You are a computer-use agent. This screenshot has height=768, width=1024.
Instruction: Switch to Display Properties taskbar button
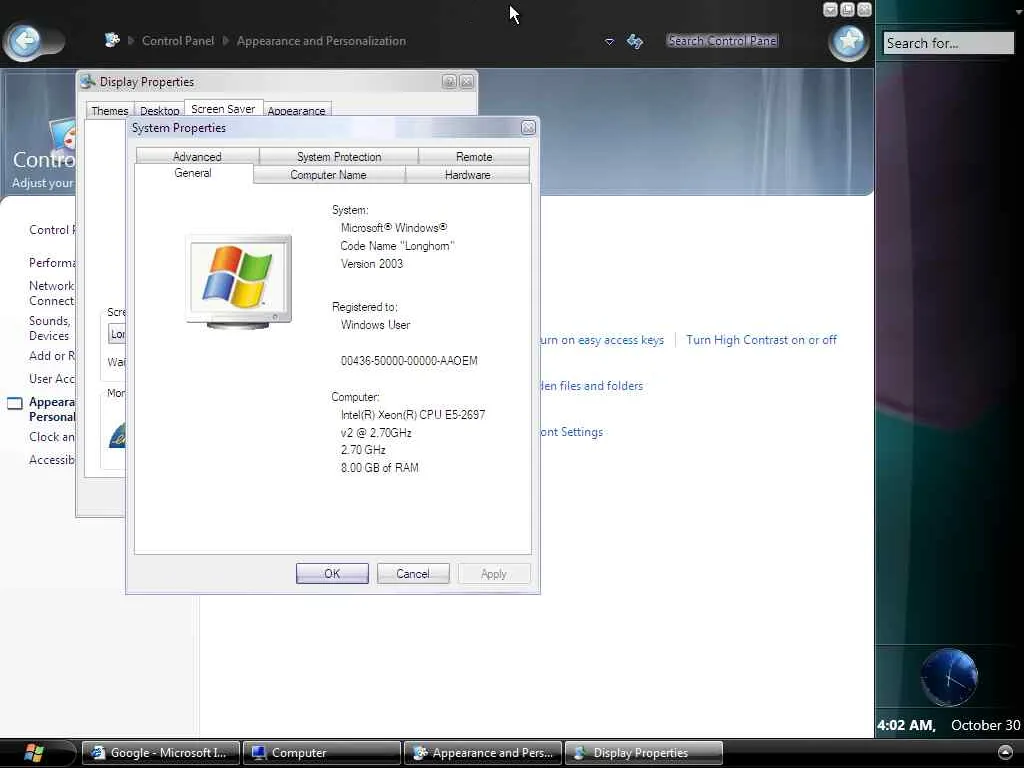coord(643,753)
